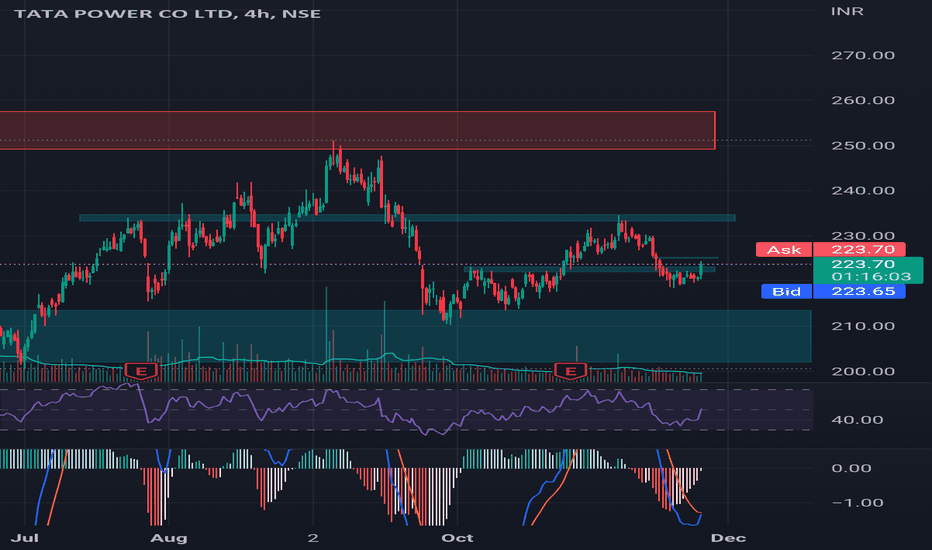The image size is (932, 550).
Task: Click the 260.00 price axis label
Action: click(x=862, y=100)
